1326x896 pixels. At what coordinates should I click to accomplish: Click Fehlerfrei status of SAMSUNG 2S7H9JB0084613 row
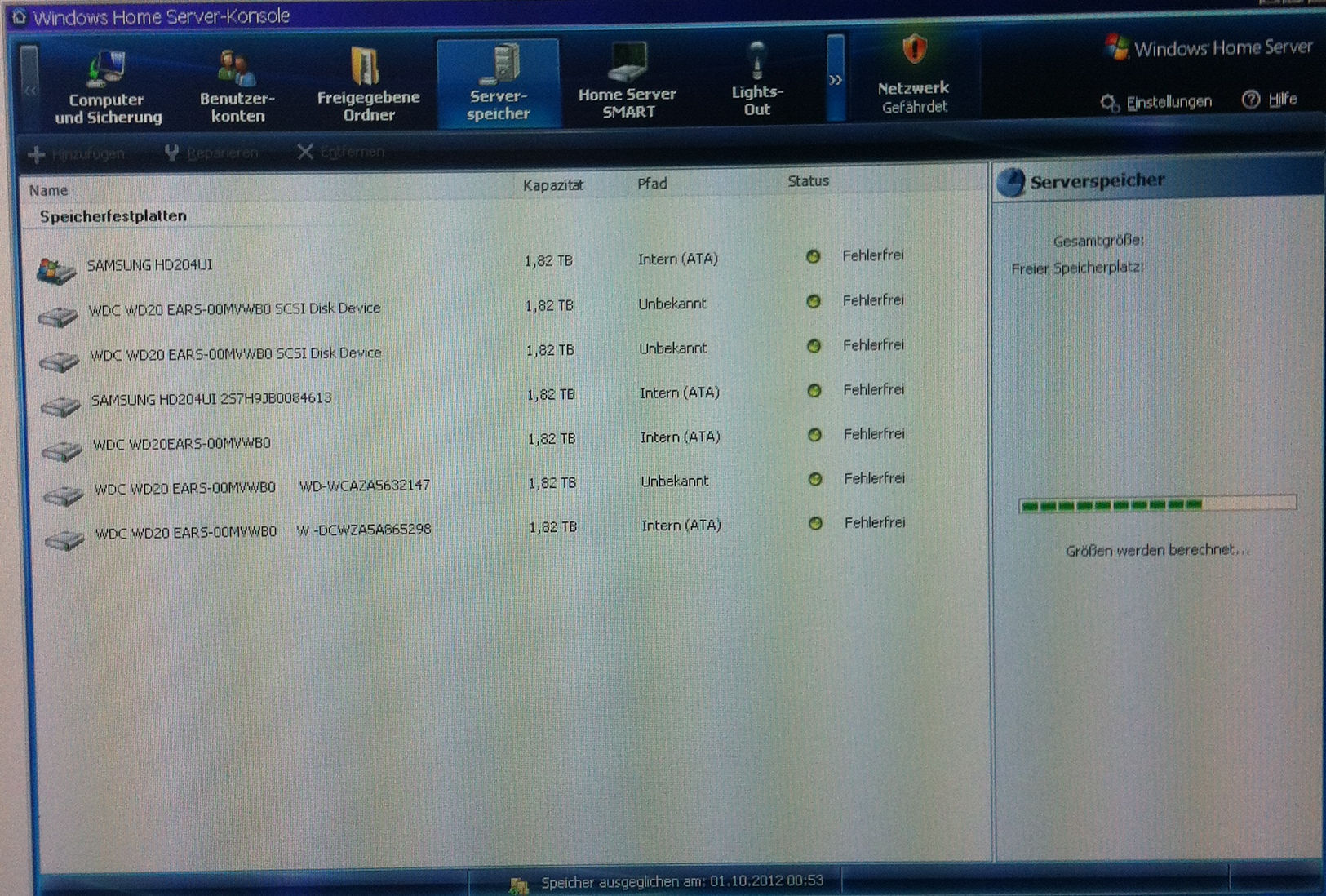click(x=874, y=390)
